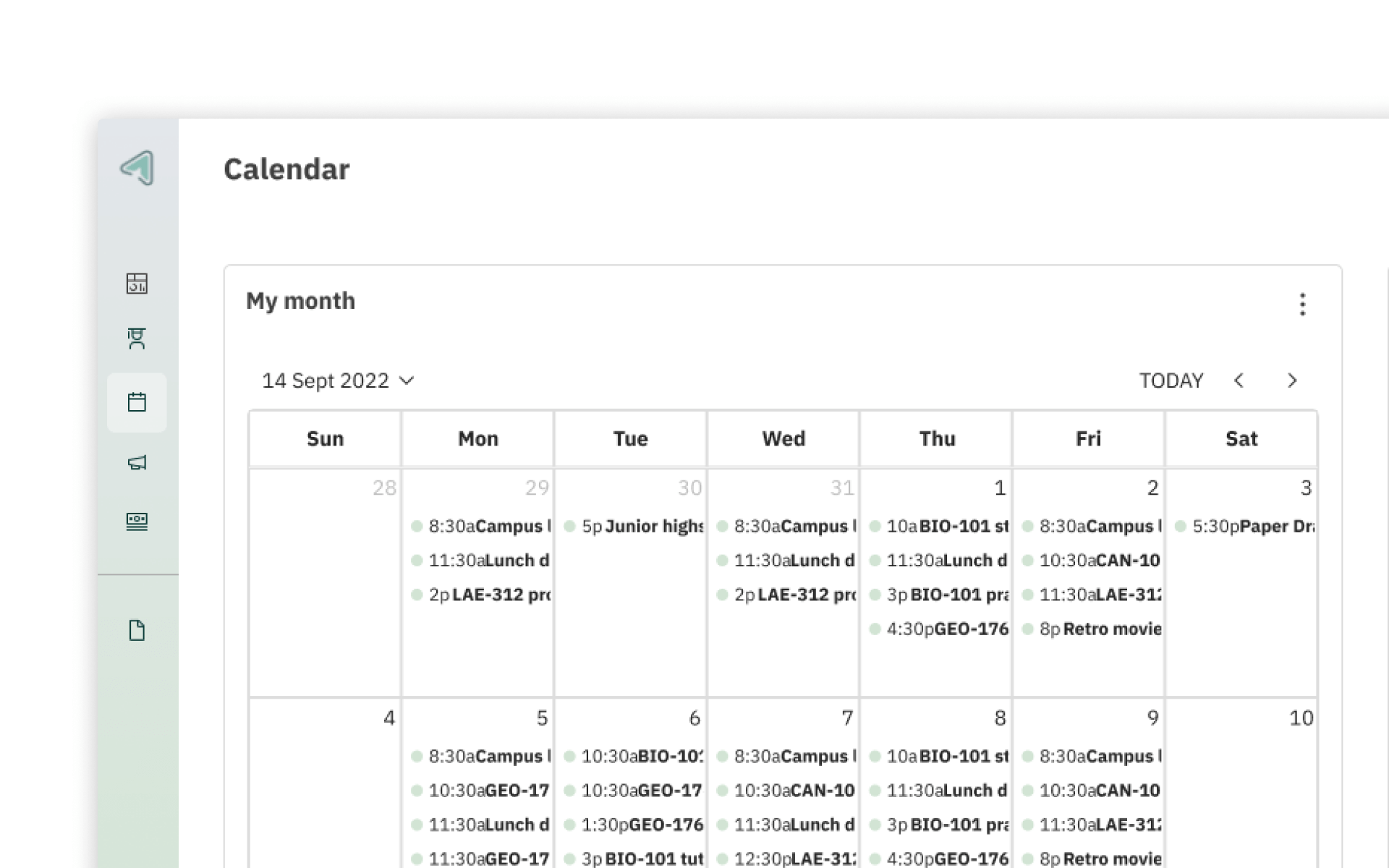The image size is (1389, 868).
Task: Open 1:30p GEO-176 event on Tuesday 6
Action: [633, 825]
